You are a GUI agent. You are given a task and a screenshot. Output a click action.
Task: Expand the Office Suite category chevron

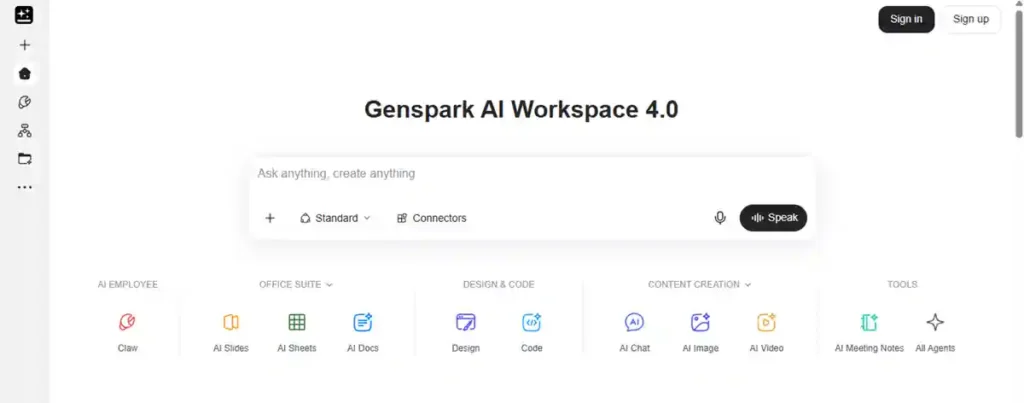click(x=329, y=285)
